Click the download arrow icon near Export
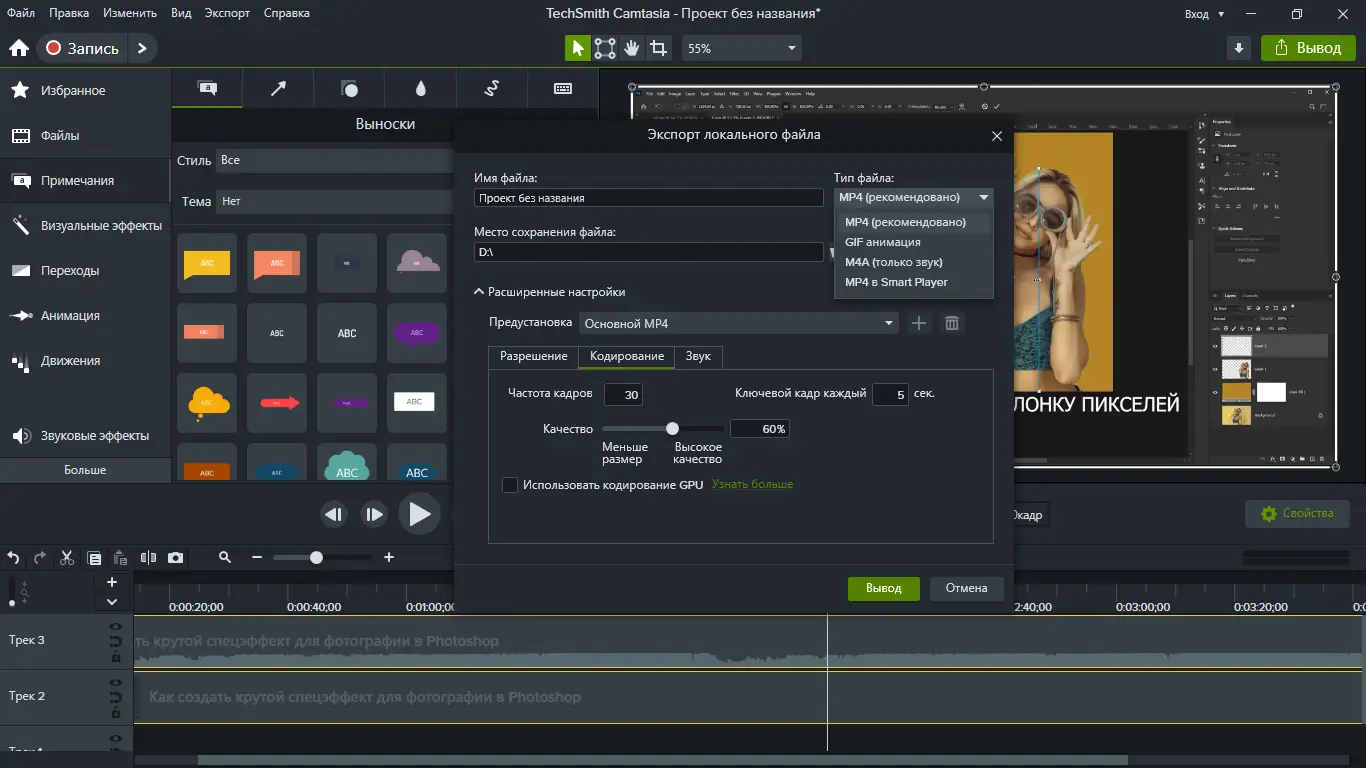 point(1239,48)
